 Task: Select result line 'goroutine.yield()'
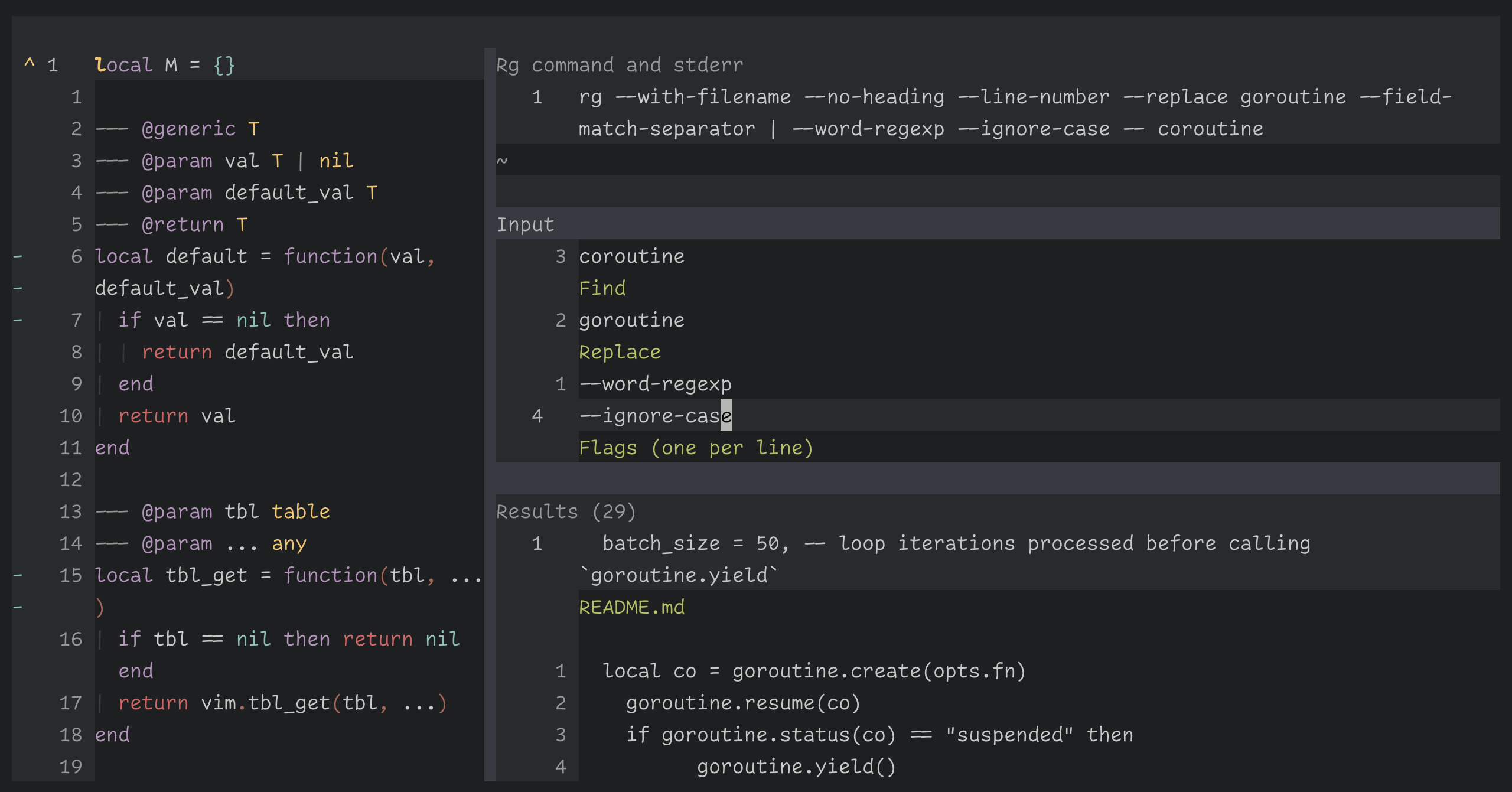797,767
